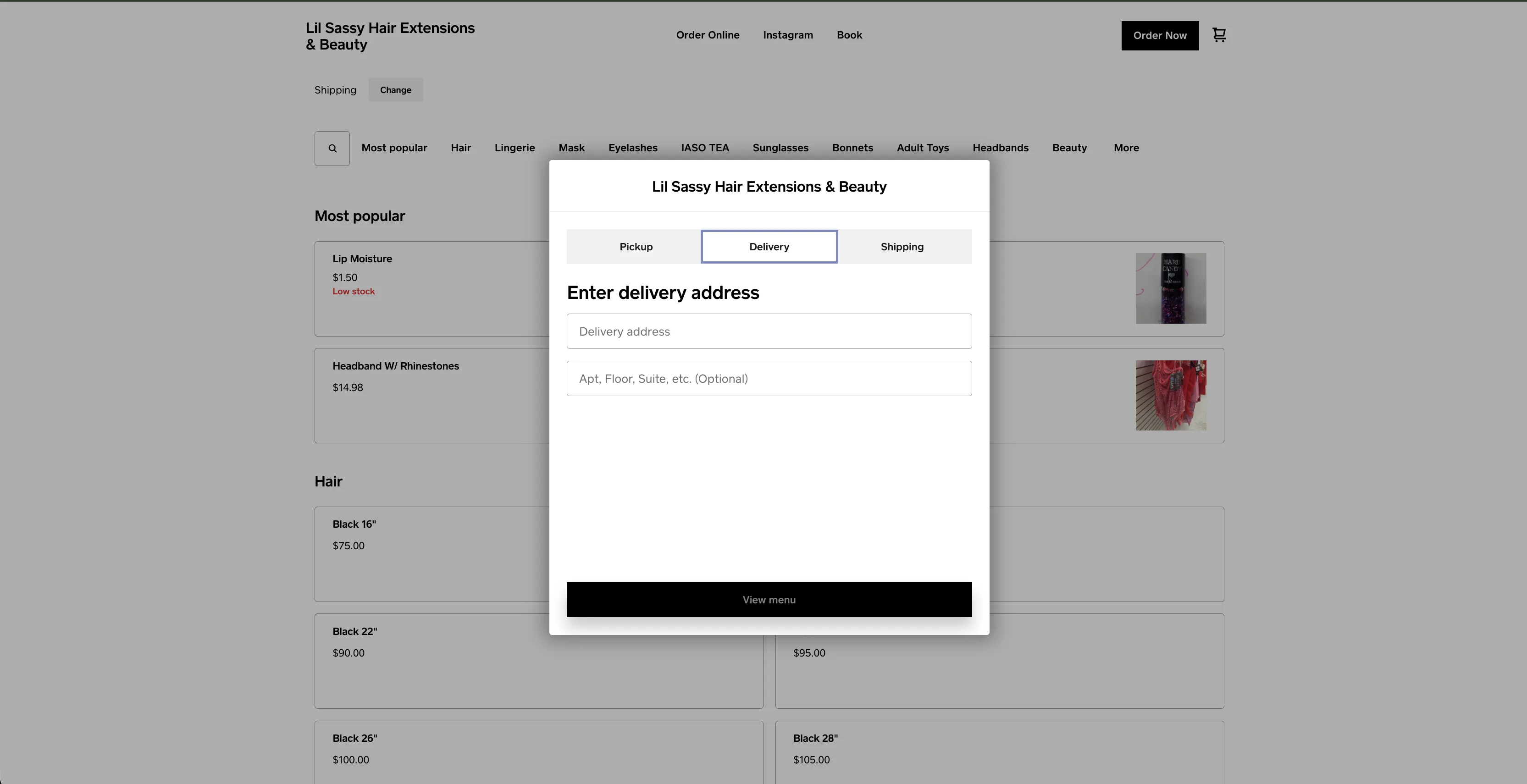Jump to Hair category
Viewport: 1527px width, 784px height.
coord(460,148)
